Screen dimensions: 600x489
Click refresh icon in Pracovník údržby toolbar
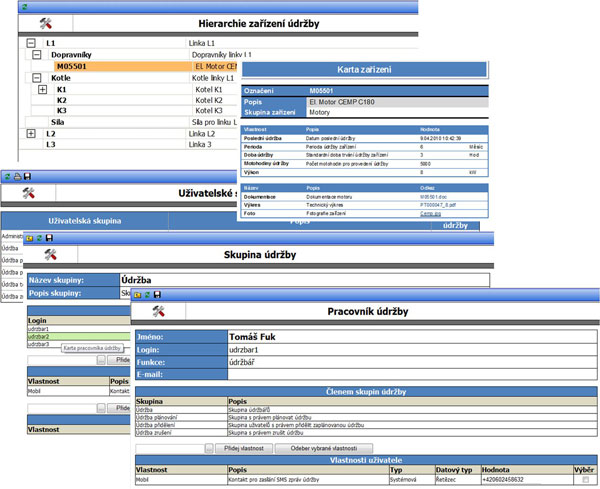(147, 295)
